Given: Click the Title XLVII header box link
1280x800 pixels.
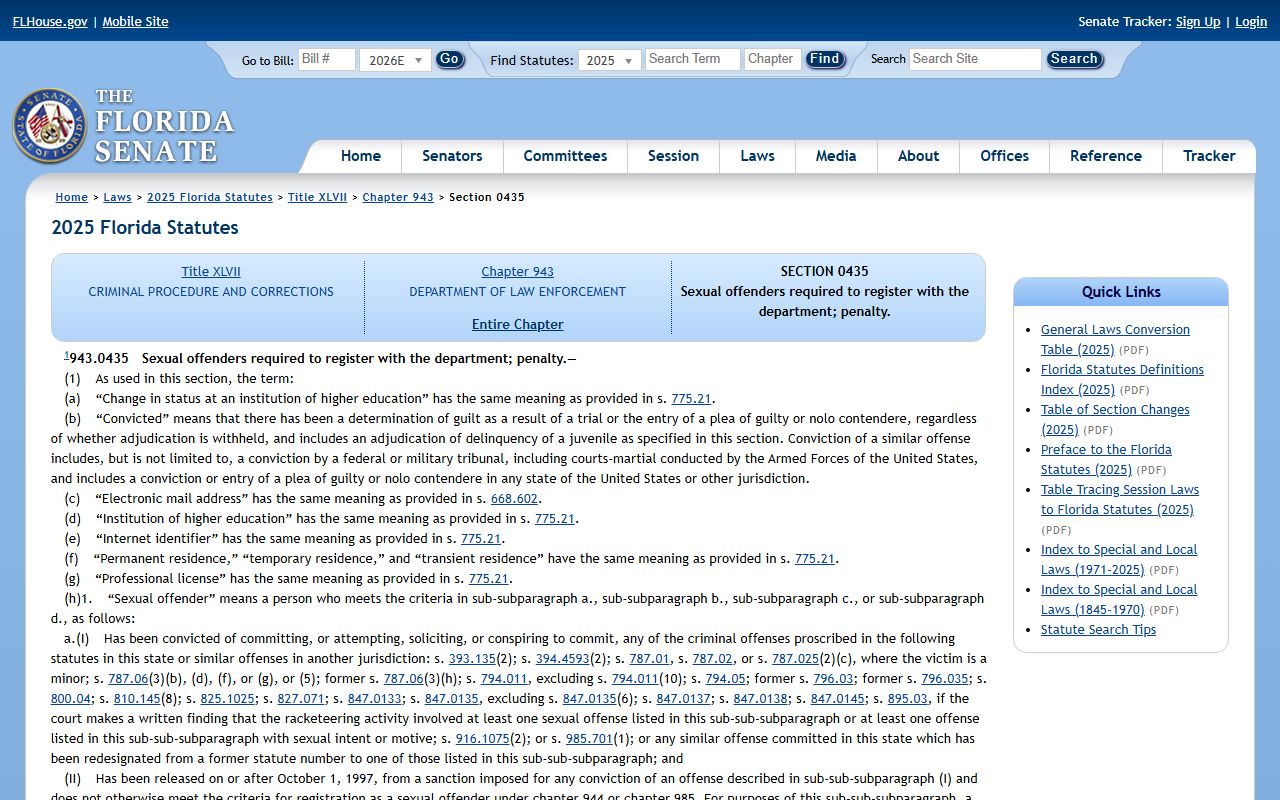Looking at the screenshot, I should pyautogui.click(x=211, y=272).
